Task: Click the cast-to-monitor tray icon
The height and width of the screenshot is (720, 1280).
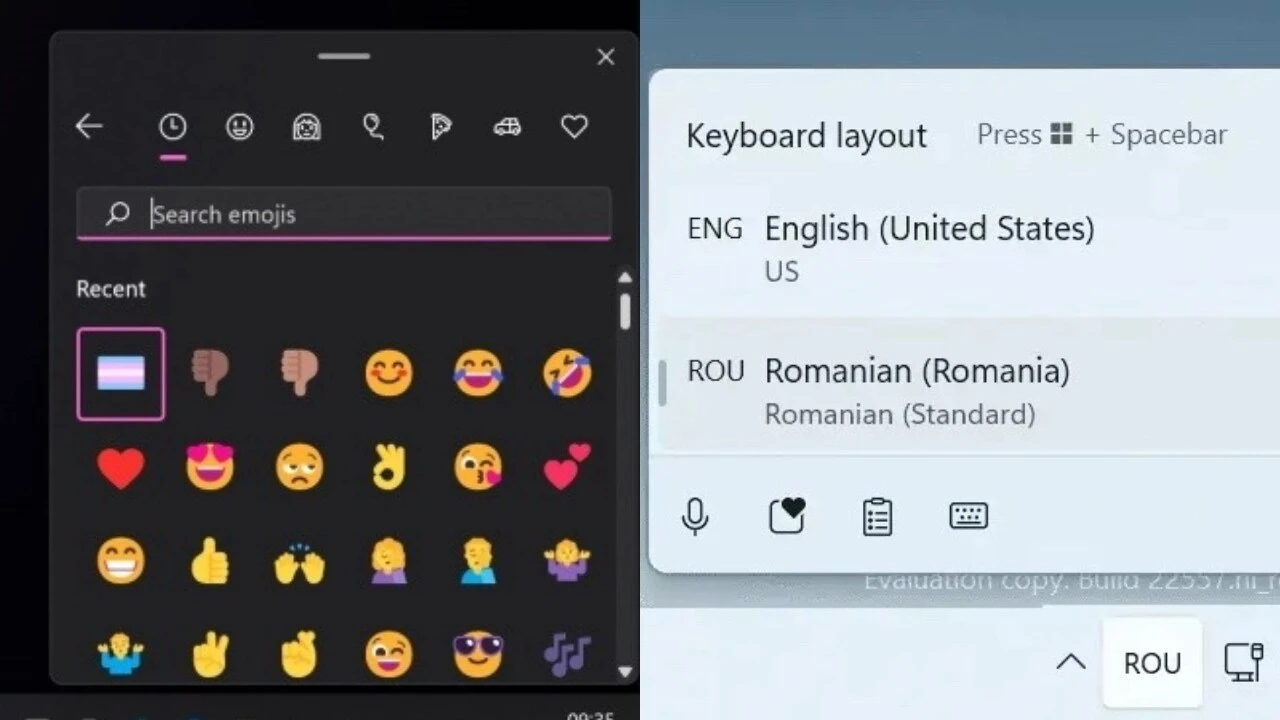Action: 1242,662
